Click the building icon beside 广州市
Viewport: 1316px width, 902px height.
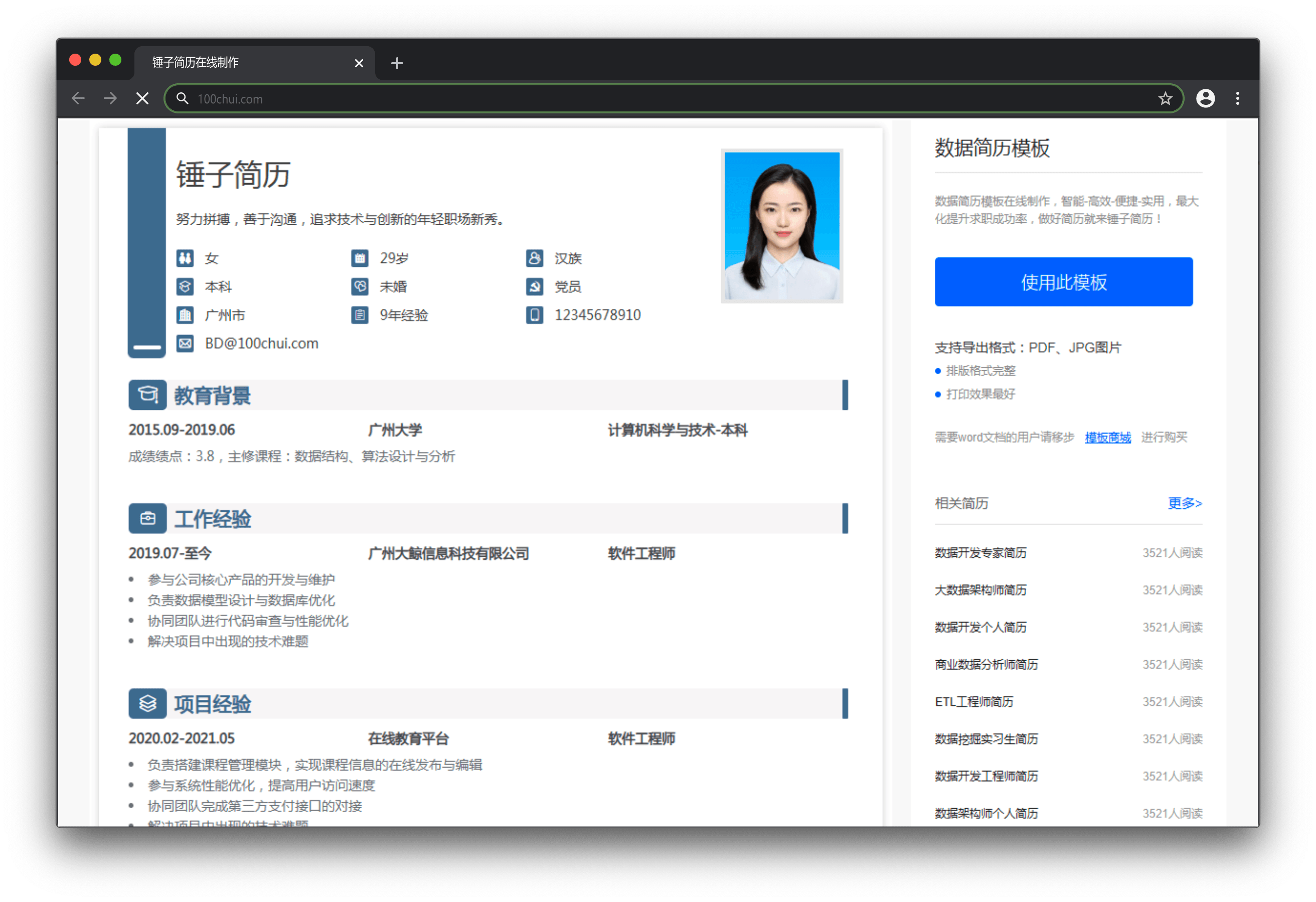click(185, 315)
